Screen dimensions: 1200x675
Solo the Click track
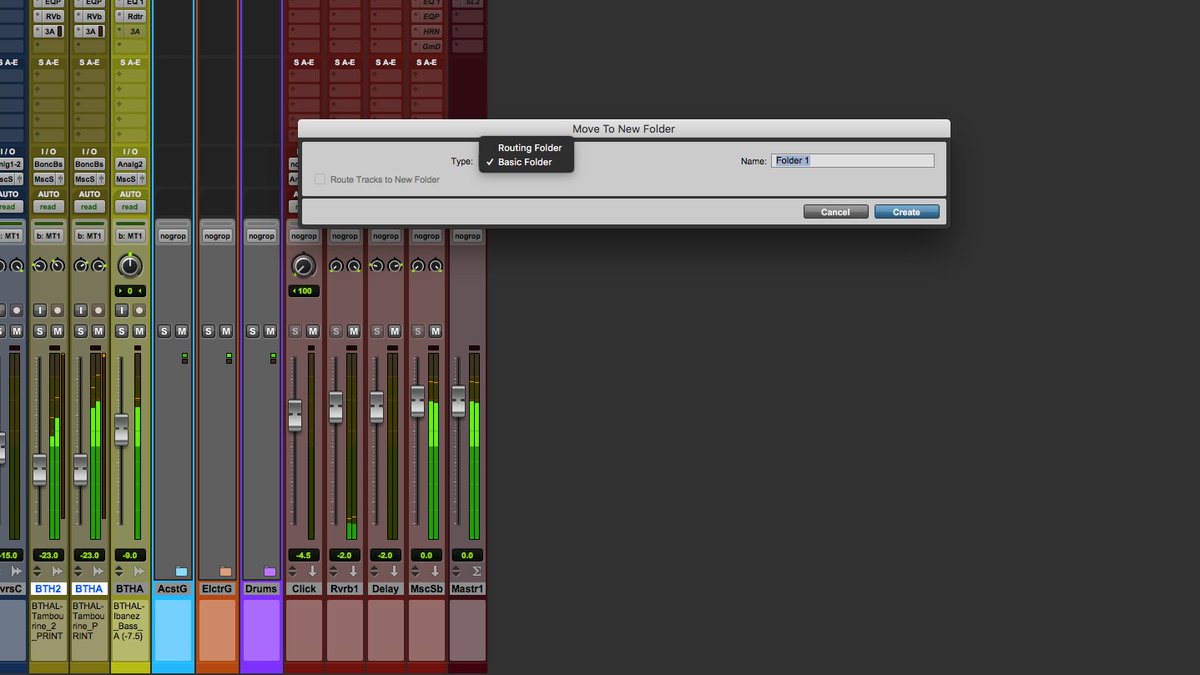tap(296, 329)
